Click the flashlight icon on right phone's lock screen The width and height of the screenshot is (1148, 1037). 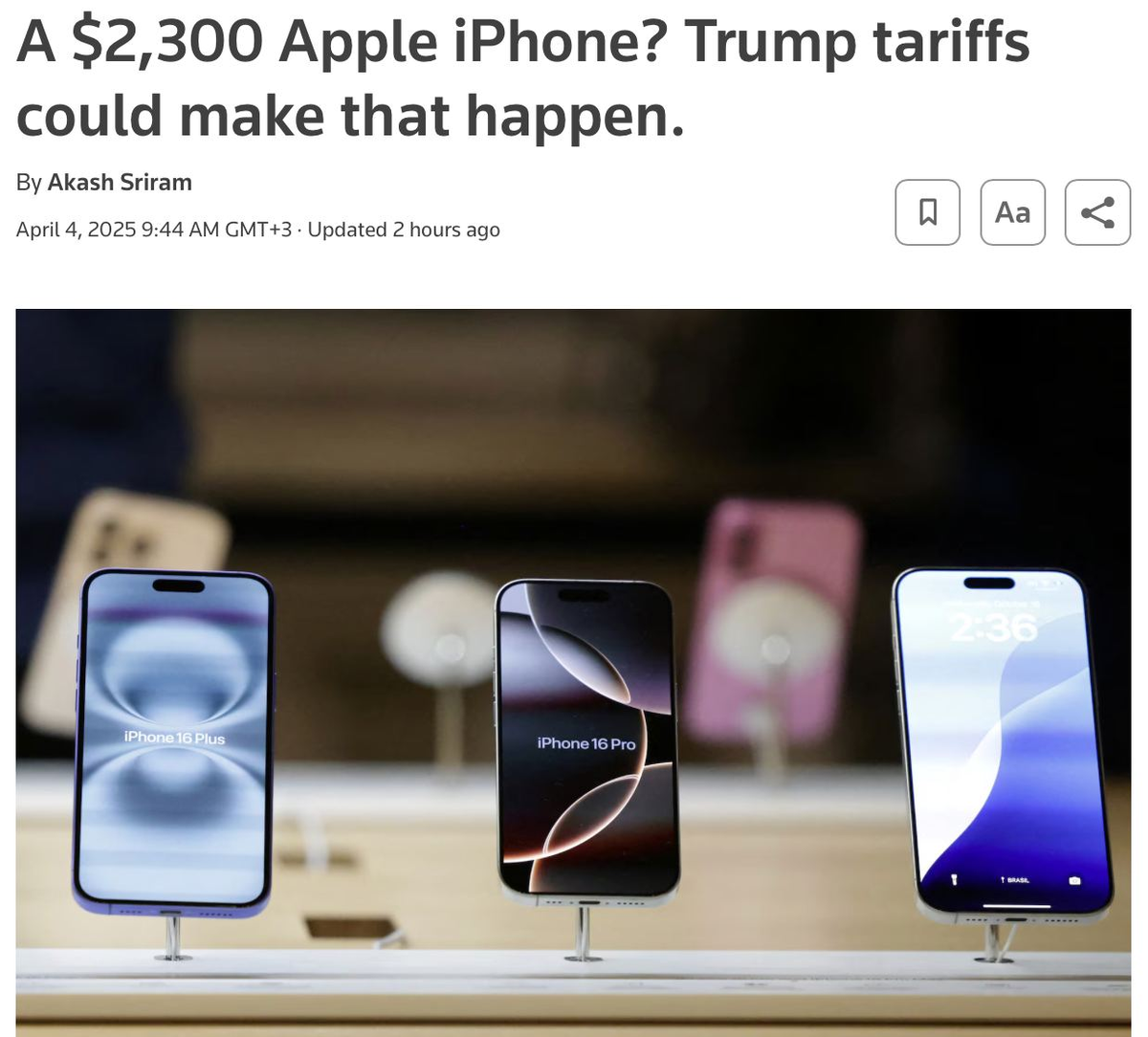pos(953,877)
